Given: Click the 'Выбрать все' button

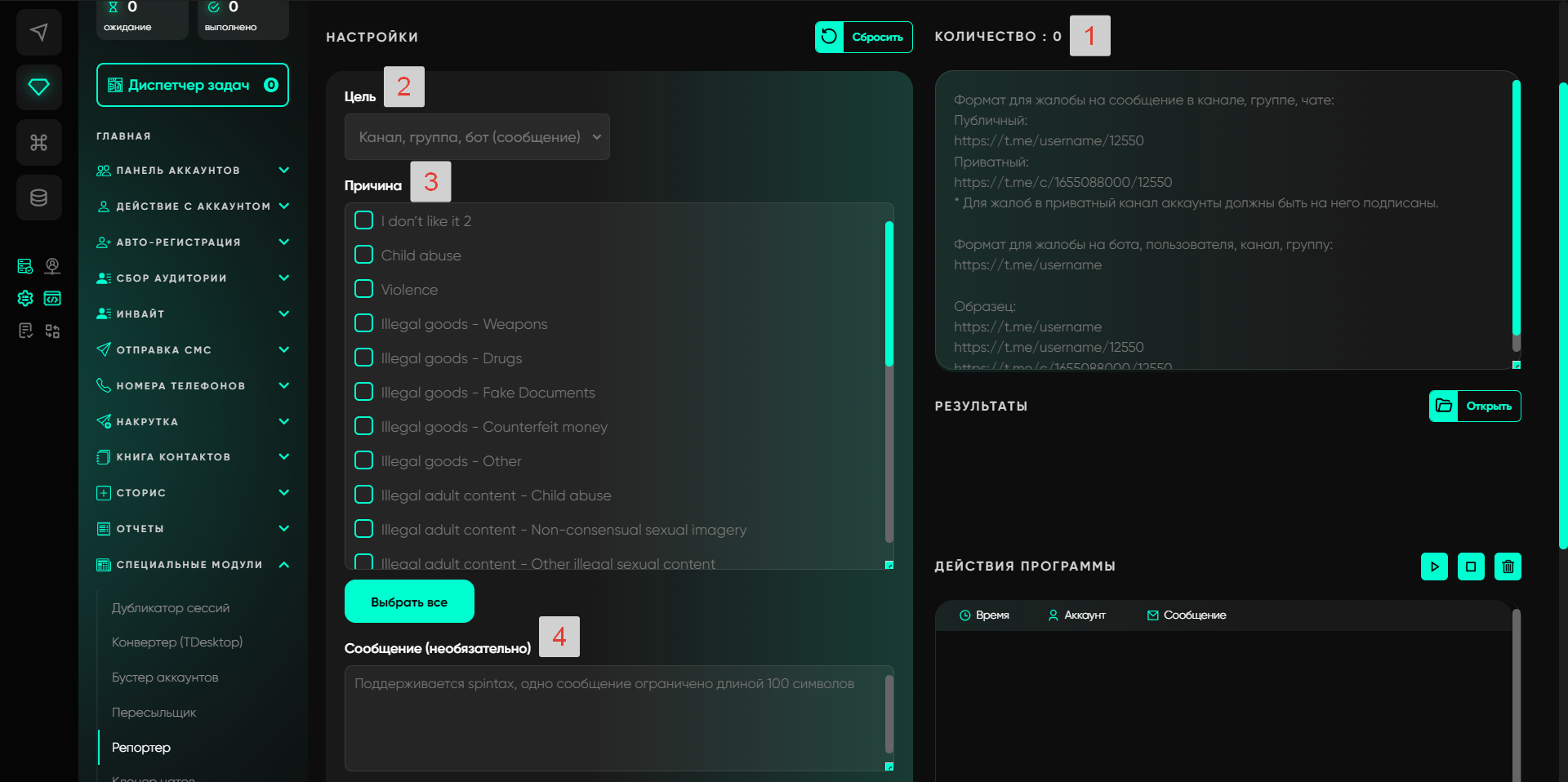Looking at the screenshot, I should (x=409, y=602).
